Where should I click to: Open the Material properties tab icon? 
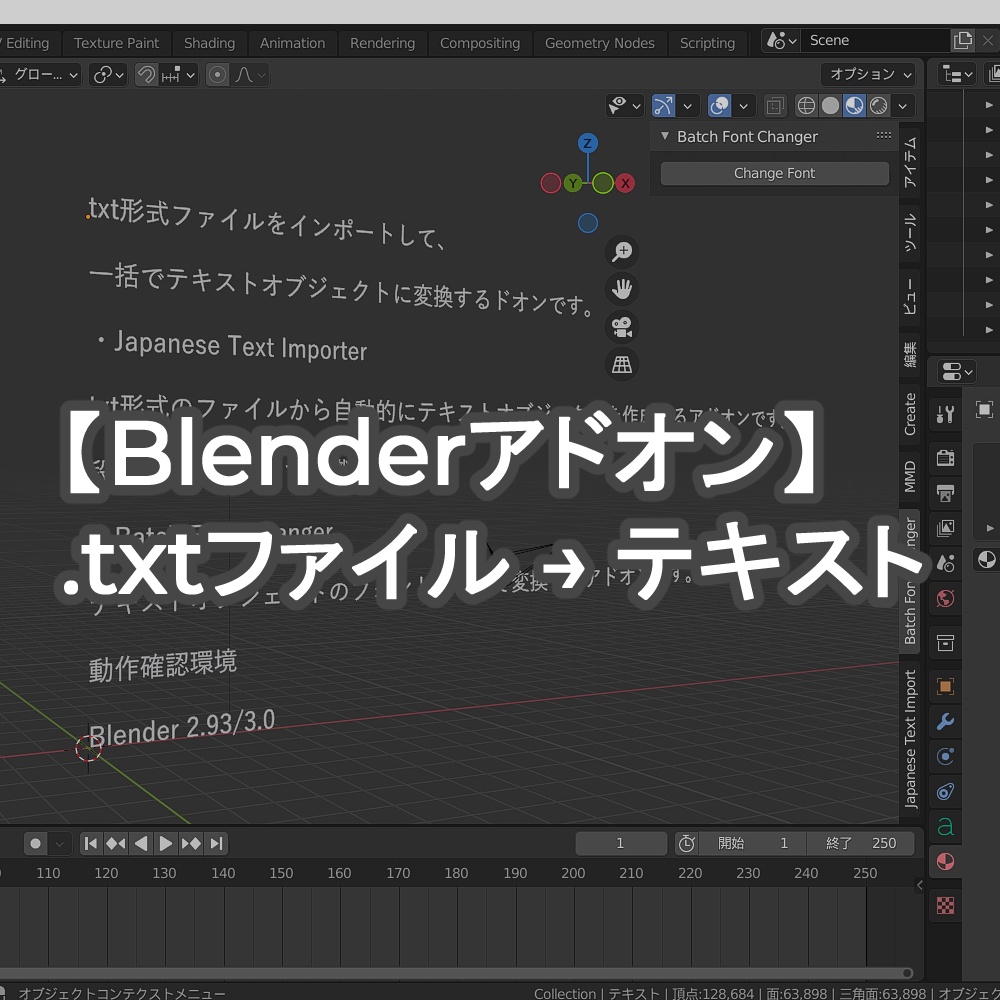point(945,862)
